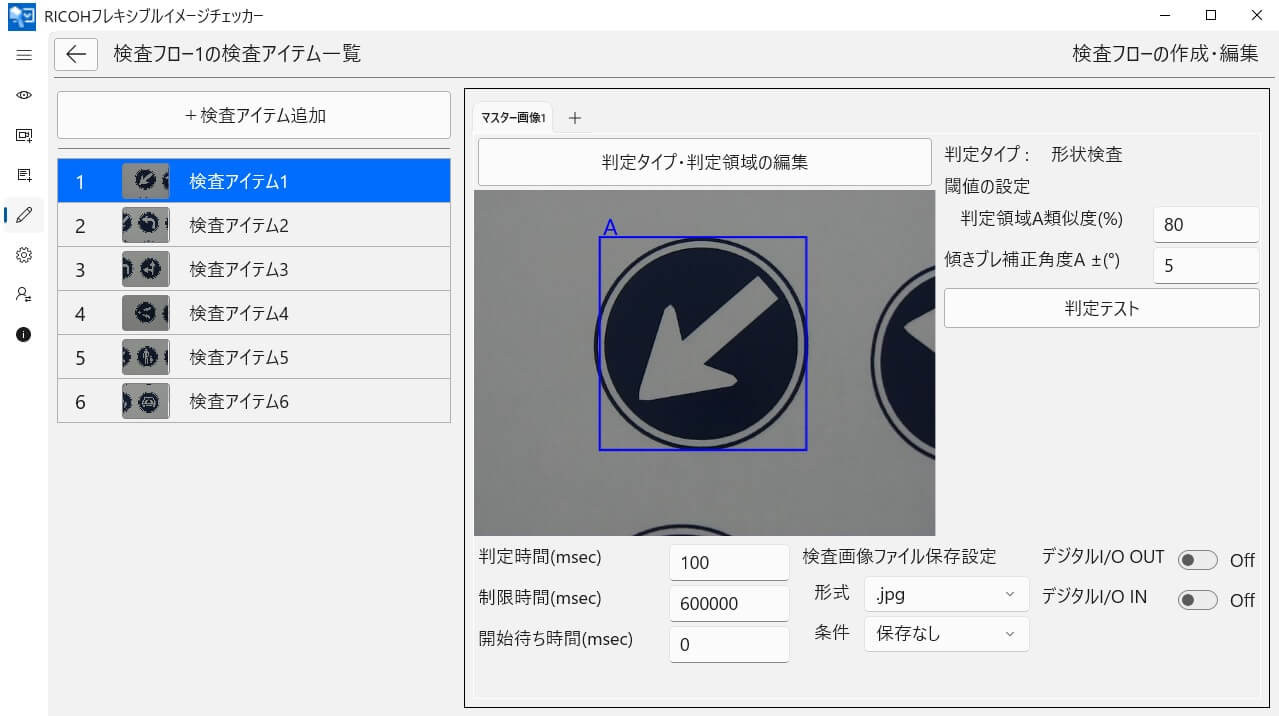Open the 条件 保存なし dropdown
This screenshot has width=1279, height=716.
pos(945,633)
